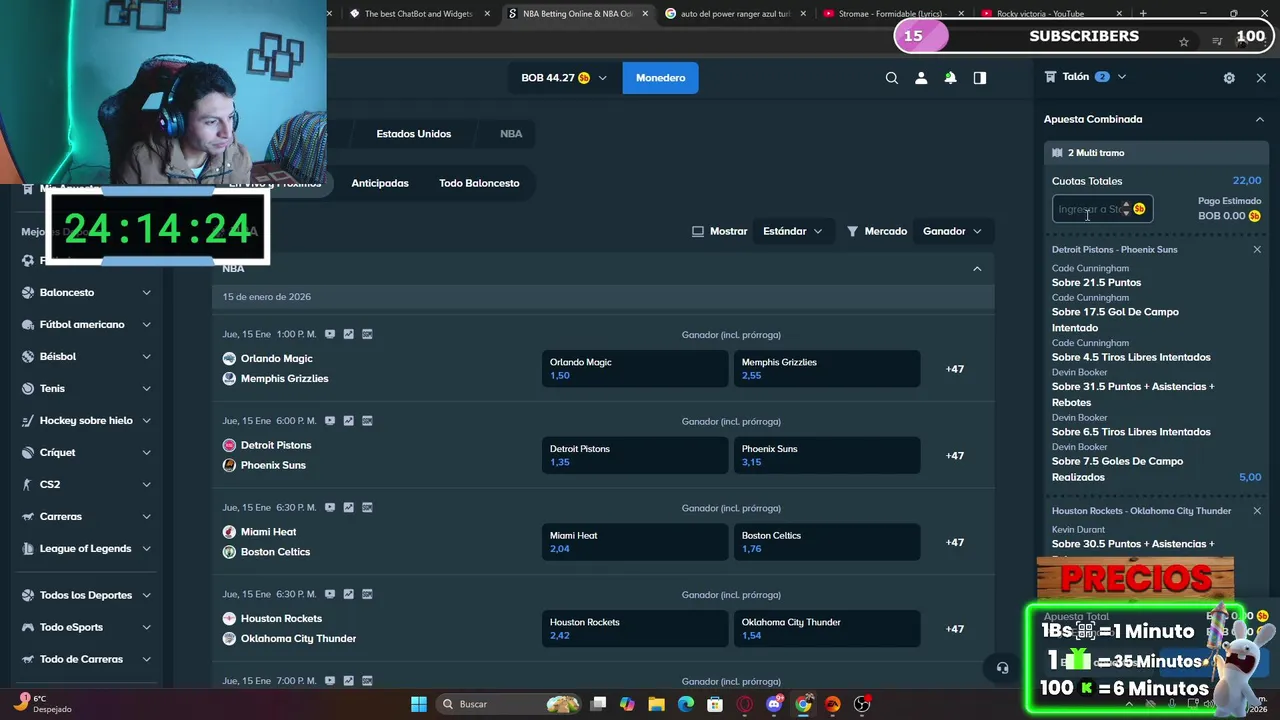The height and width of the screenshot is (720, 1280).
Task: Click the Windows Start button
Action: click(419, 704)
